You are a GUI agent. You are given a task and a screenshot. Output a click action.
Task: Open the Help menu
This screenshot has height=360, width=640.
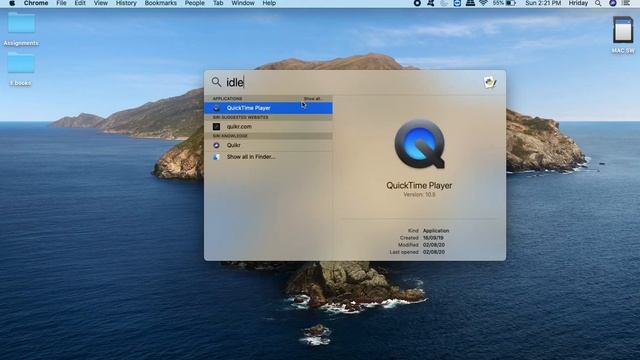pyautogui.click(x=269, y=3)
